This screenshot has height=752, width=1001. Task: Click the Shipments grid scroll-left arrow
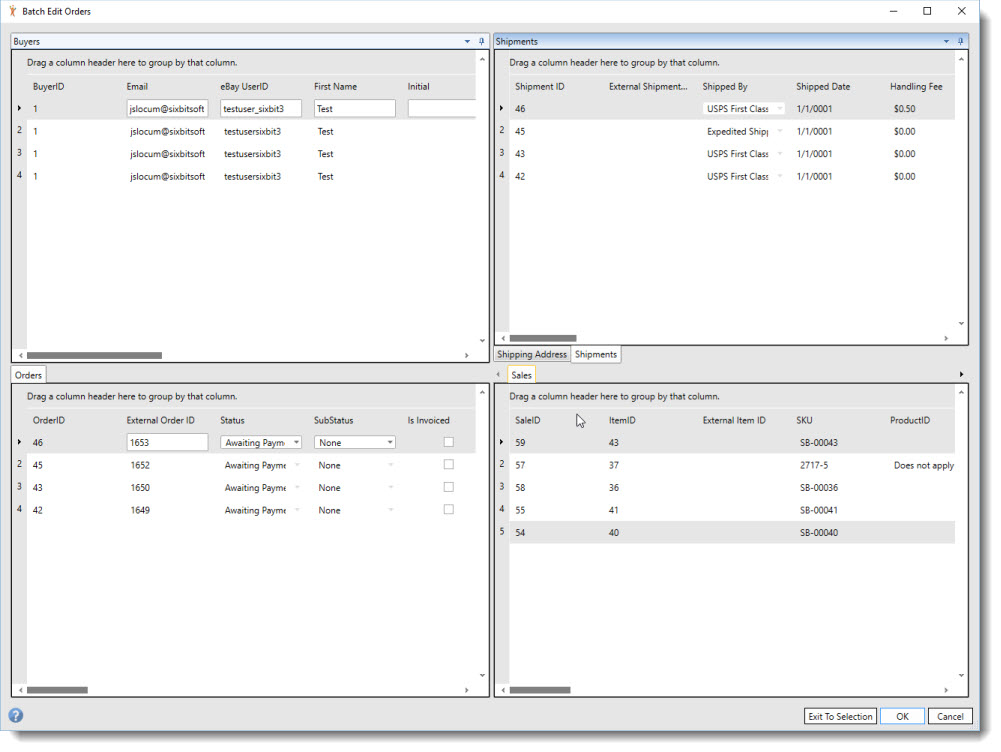[504, 338]
